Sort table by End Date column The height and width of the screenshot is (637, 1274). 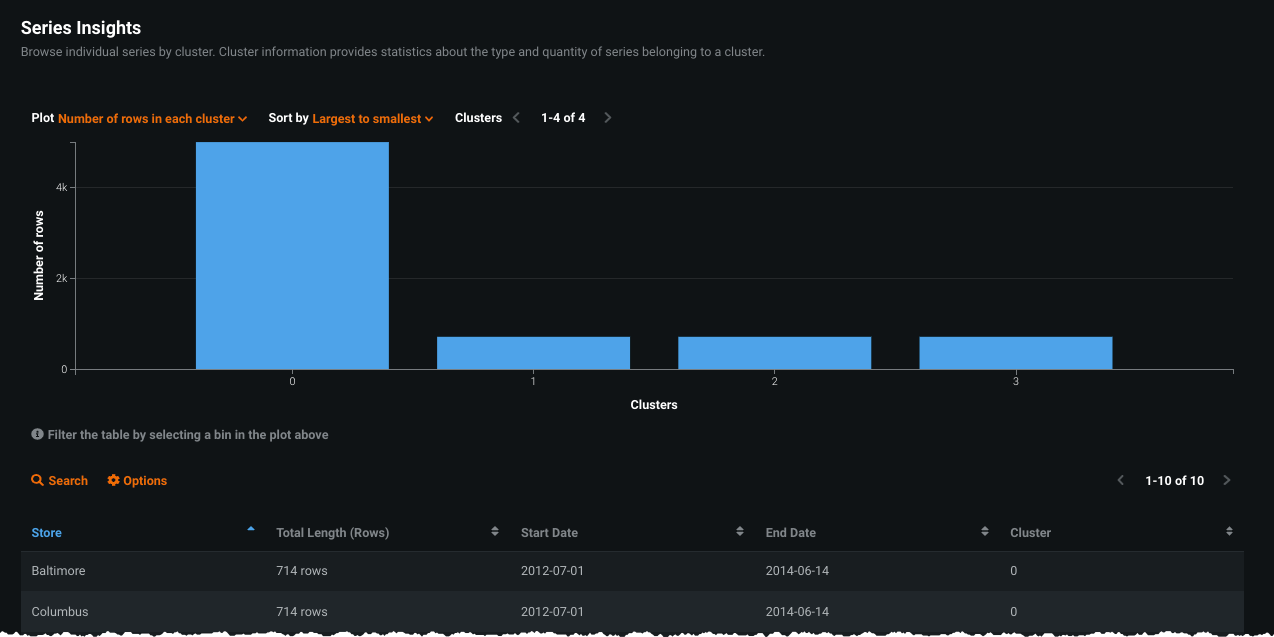(x=985, y=532)
